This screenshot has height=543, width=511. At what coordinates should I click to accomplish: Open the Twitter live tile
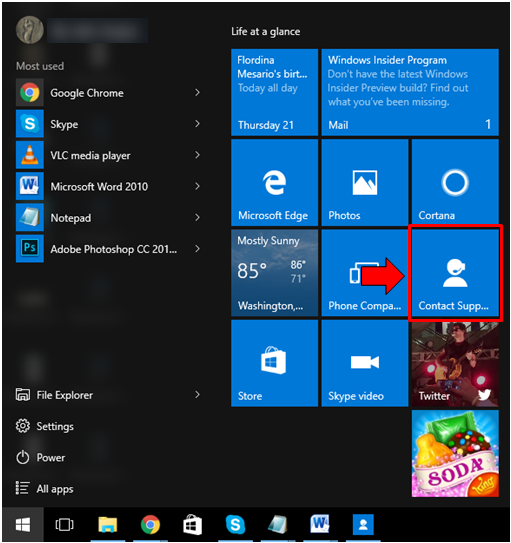coord(455,363)
